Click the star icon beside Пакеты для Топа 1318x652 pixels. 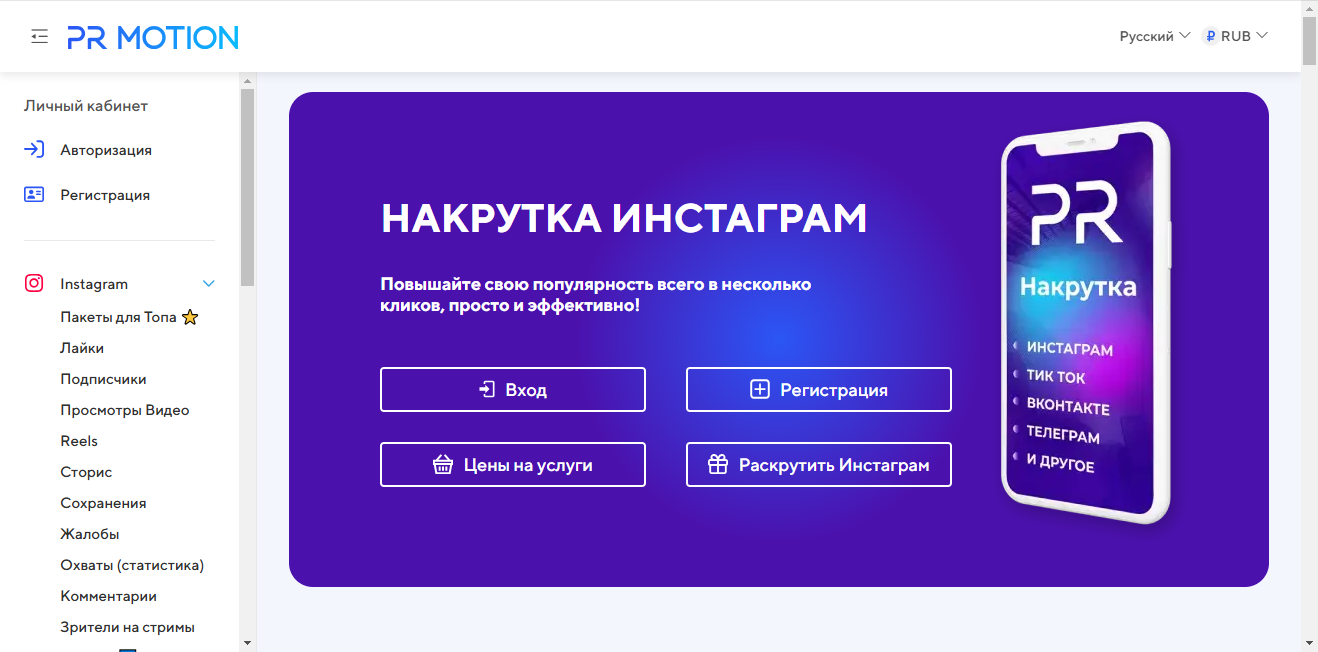pos(190,318)
